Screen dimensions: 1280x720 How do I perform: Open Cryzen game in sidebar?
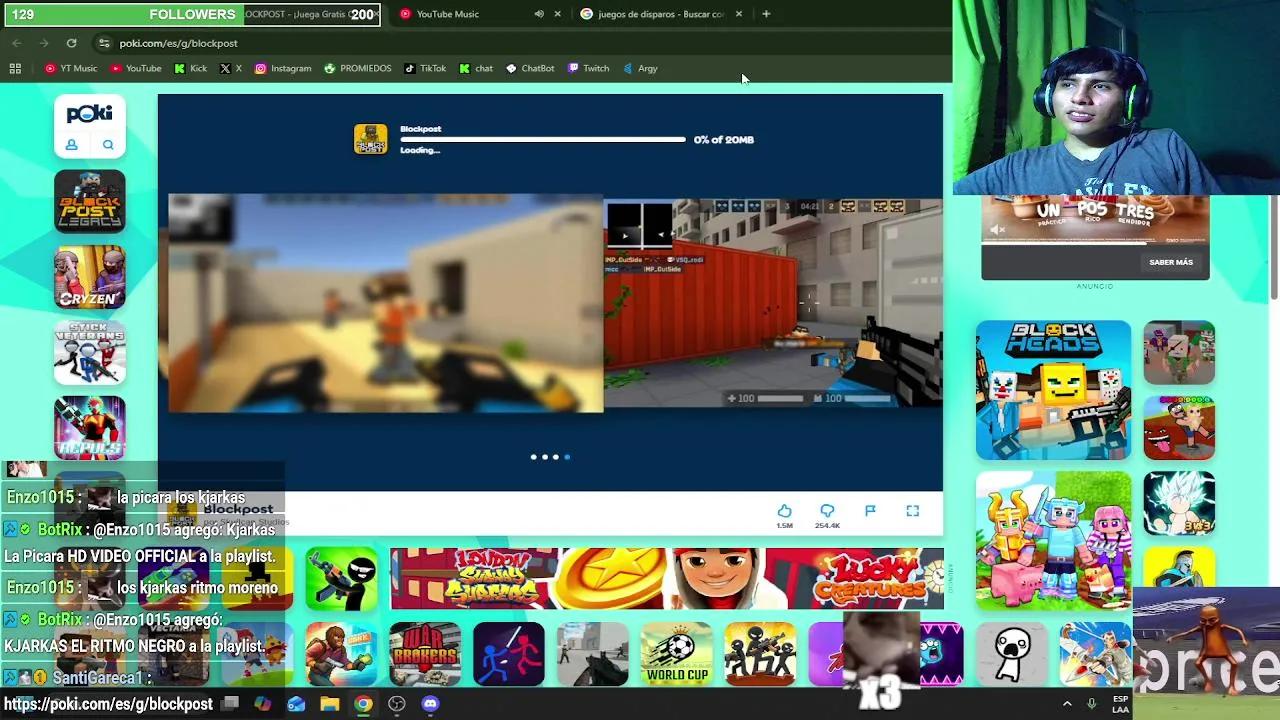(x=90, y=277)
